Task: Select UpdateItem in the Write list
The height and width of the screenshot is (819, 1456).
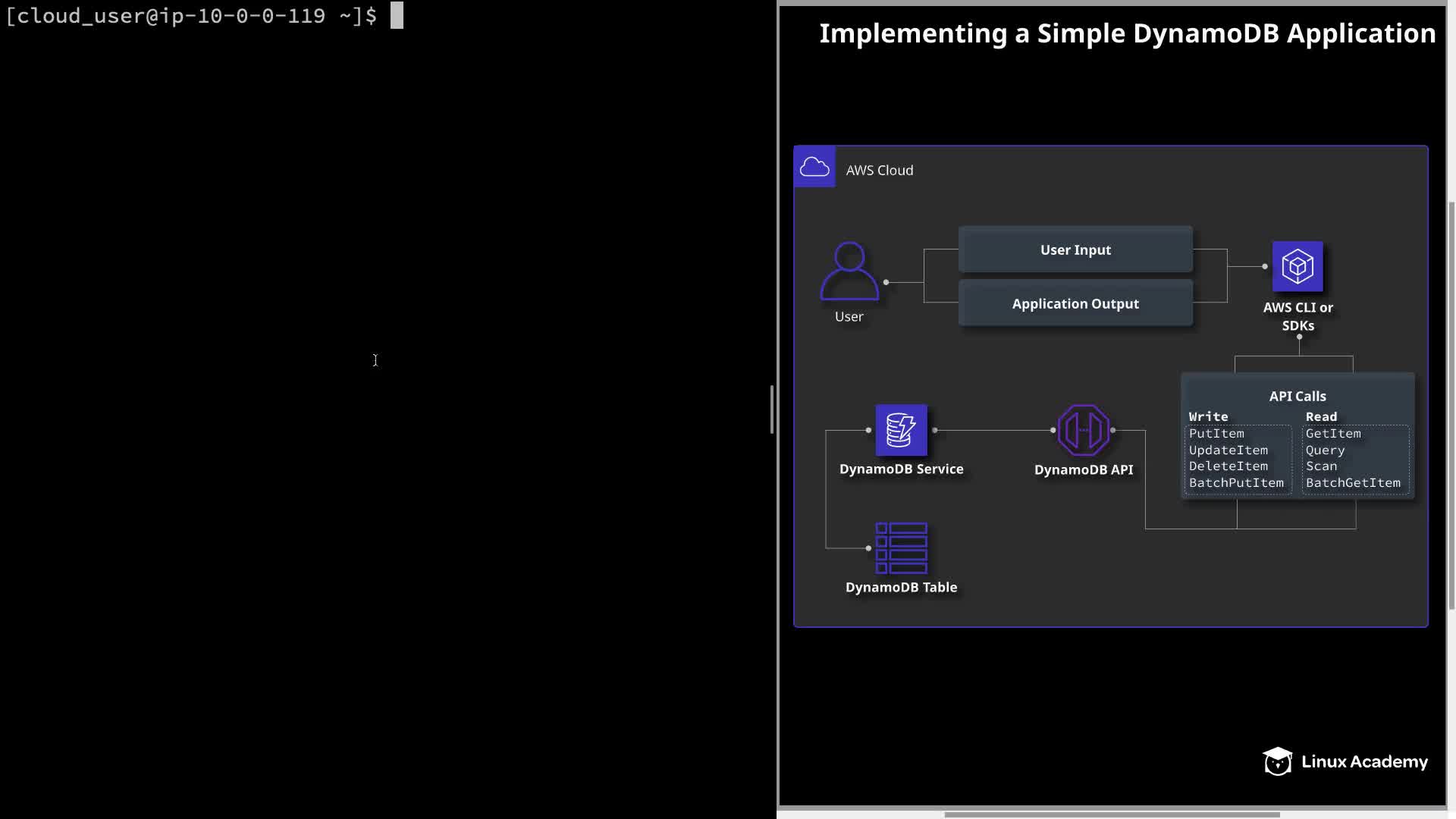Action: [x=1228, y=450]
